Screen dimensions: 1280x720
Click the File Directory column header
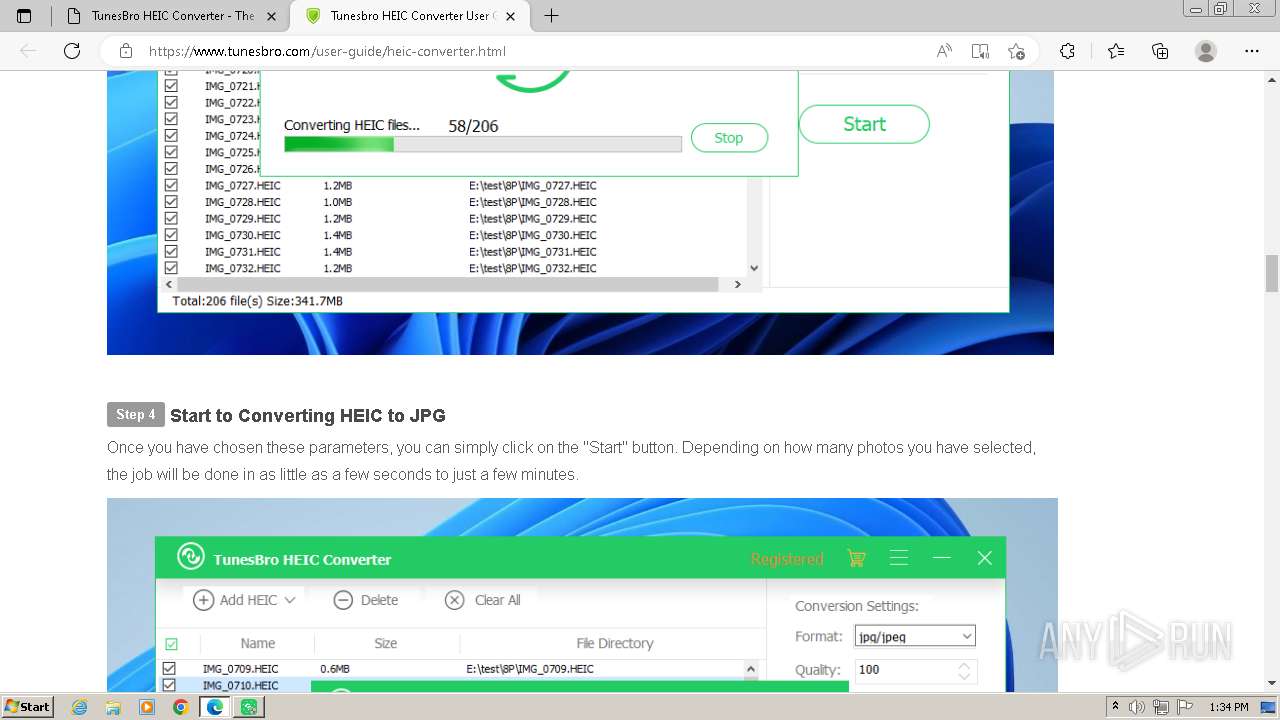tap(615, 643)
